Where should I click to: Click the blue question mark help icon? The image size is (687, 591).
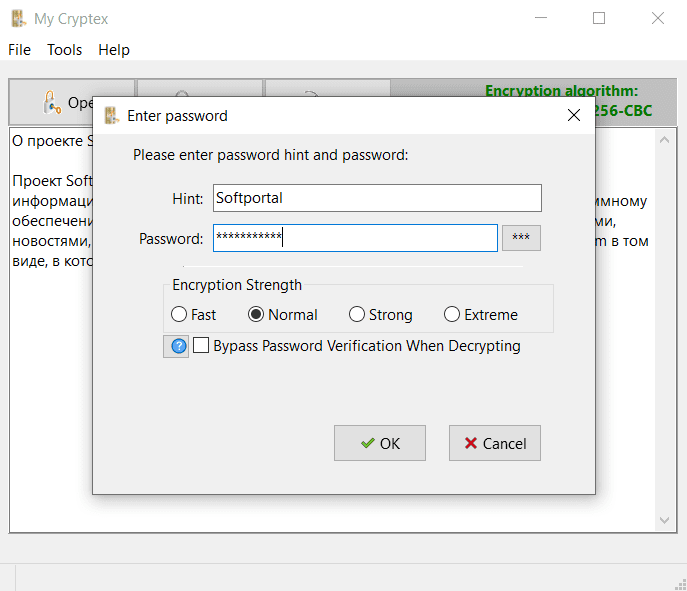[x=177, y=346]
